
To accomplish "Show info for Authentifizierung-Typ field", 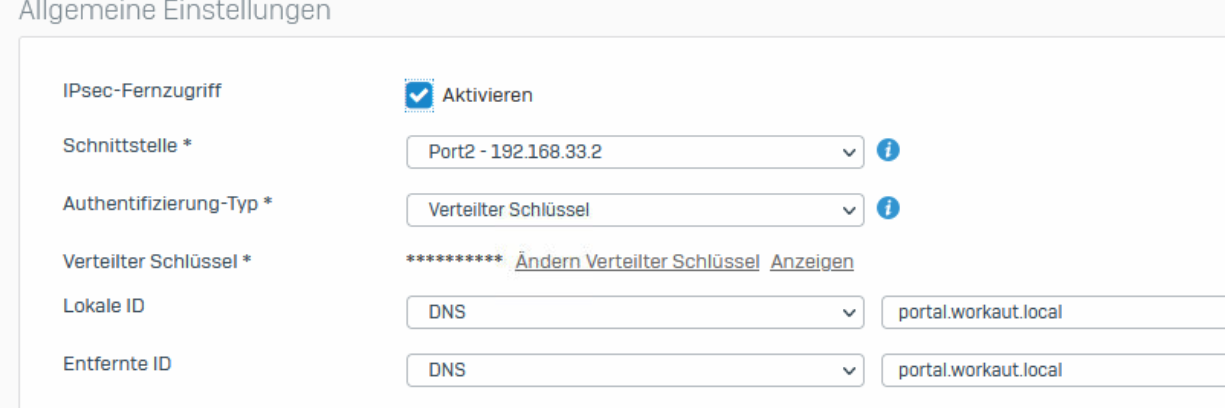I will click(x=886, y=208).
